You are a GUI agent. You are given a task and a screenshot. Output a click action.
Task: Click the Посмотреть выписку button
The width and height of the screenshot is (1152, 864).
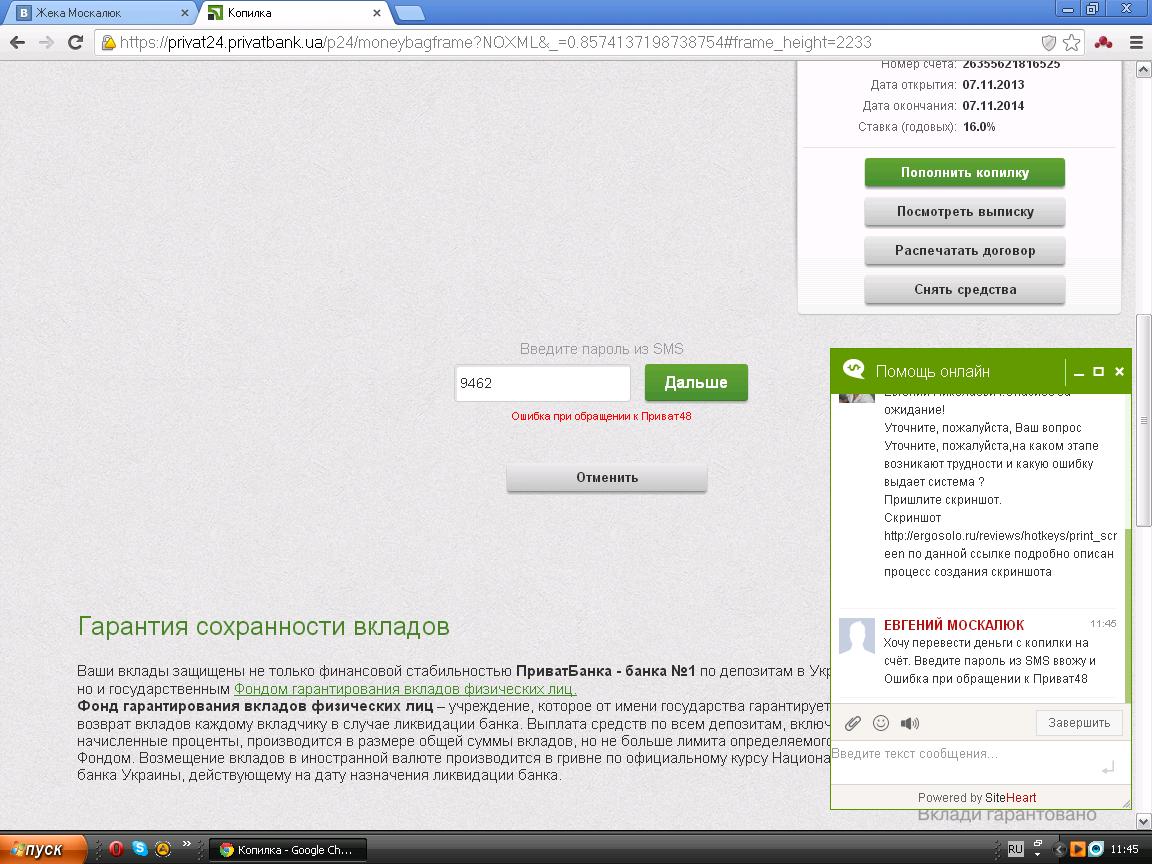[x=965, y=212]
